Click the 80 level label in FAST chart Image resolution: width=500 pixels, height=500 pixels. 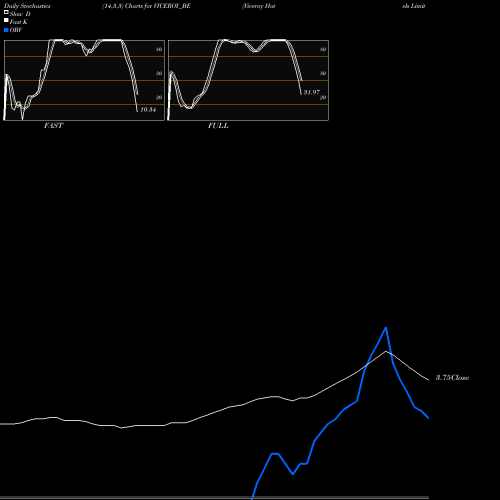(x=159, y=49)
